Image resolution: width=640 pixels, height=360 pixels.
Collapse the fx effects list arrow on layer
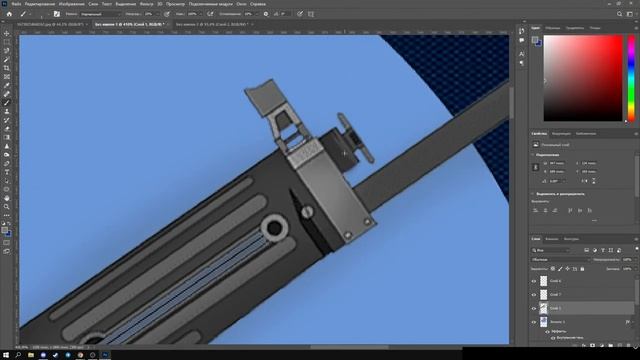(x=632, y=322)
